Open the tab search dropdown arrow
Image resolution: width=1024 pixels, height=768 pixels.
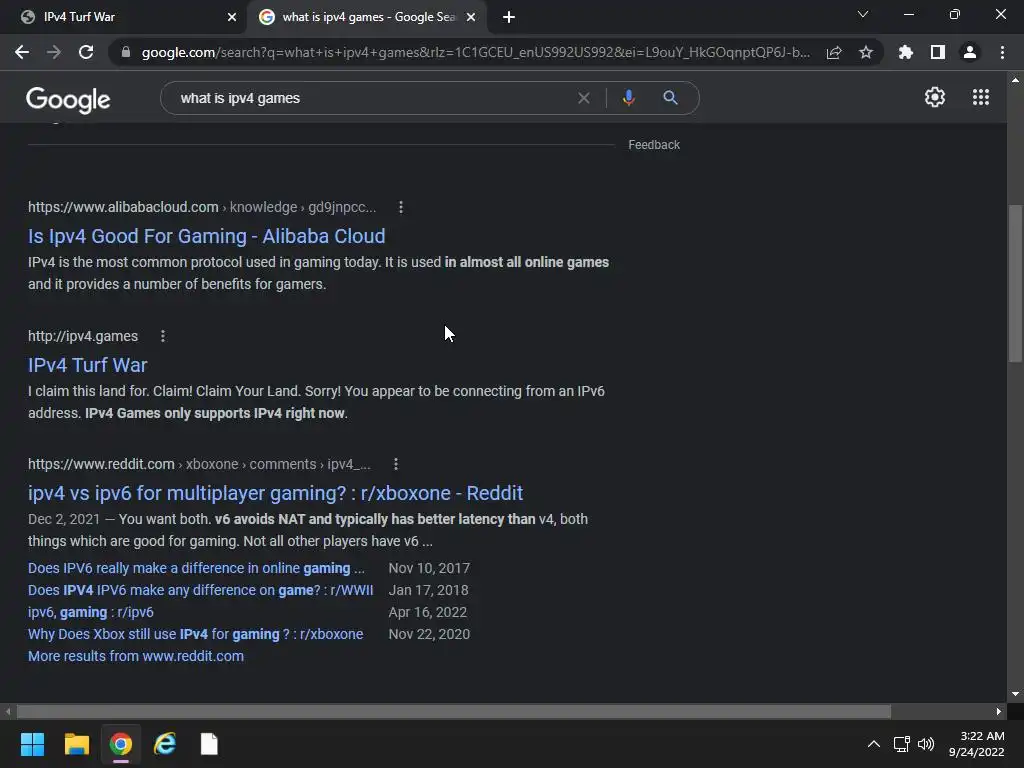coord(863,14)
